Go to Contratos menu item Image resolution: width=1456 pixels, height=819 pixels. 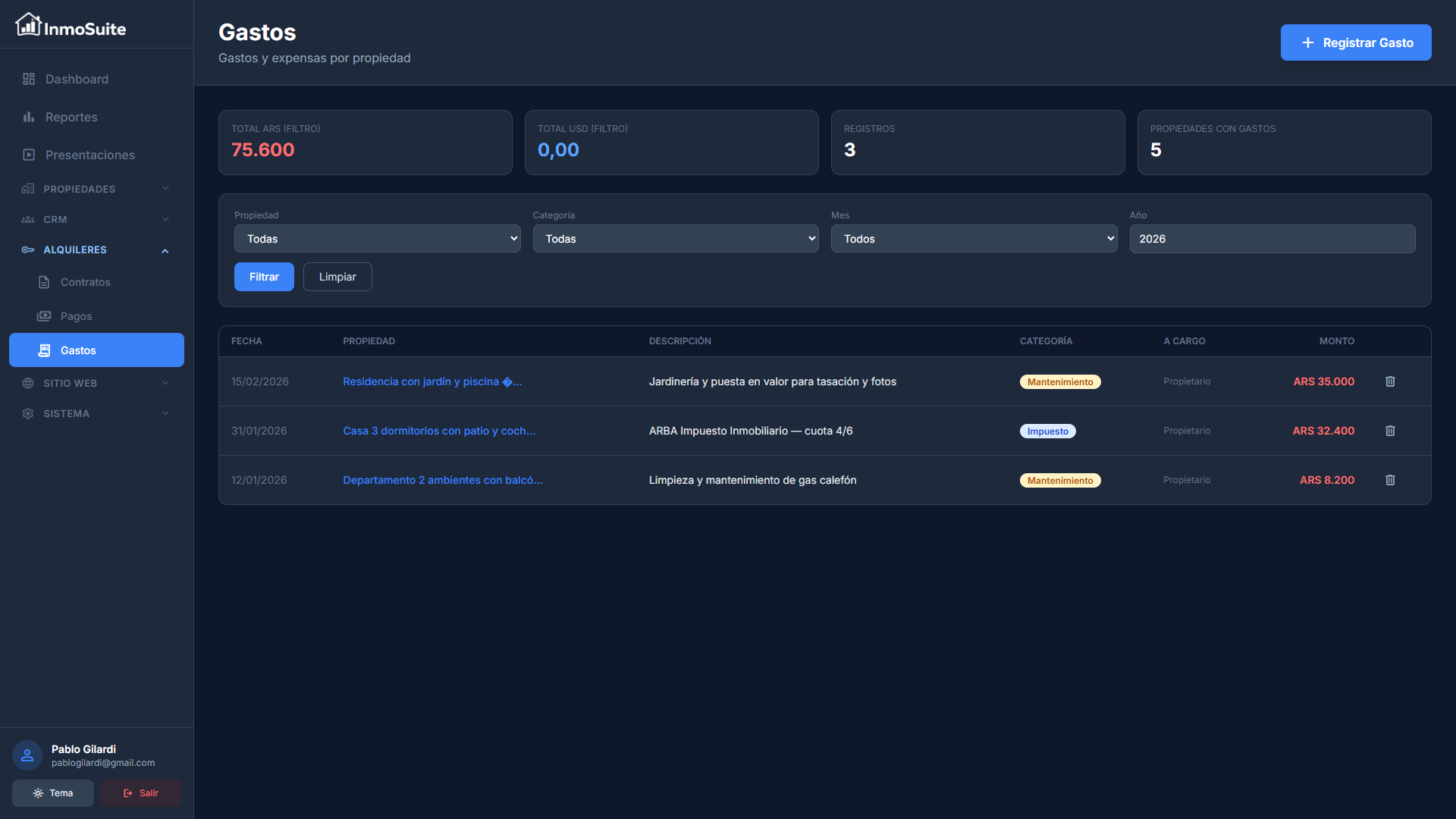[85, 282]
